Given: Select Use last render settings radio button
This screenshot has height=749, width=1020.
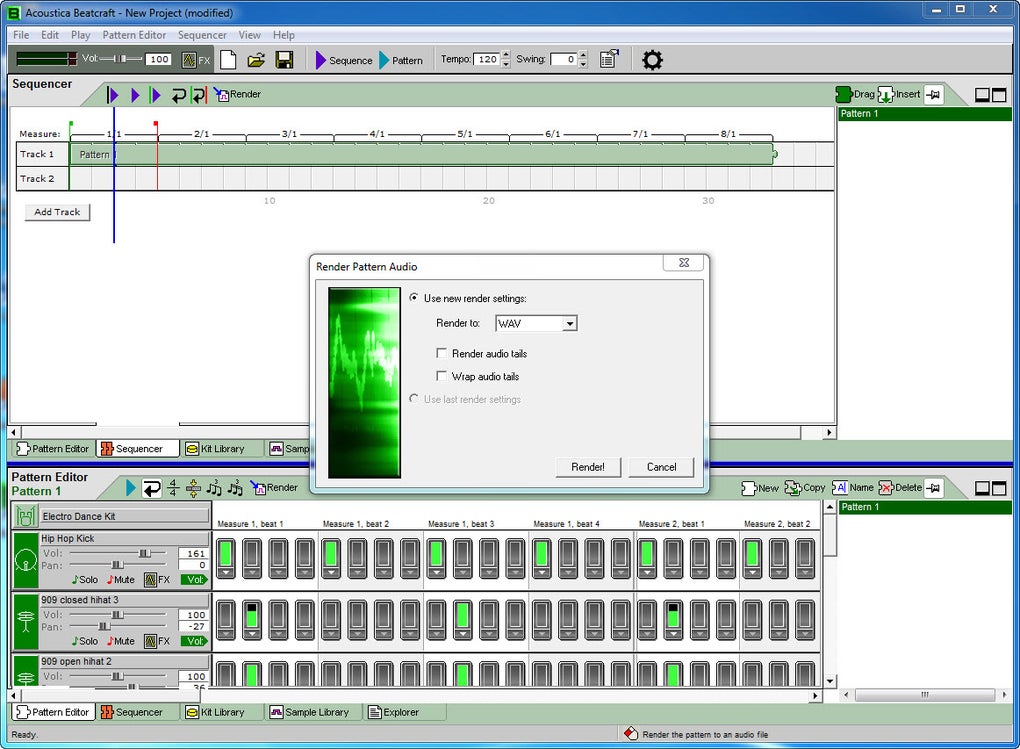Looking at the screenshot, I should (x=414, y=398).
